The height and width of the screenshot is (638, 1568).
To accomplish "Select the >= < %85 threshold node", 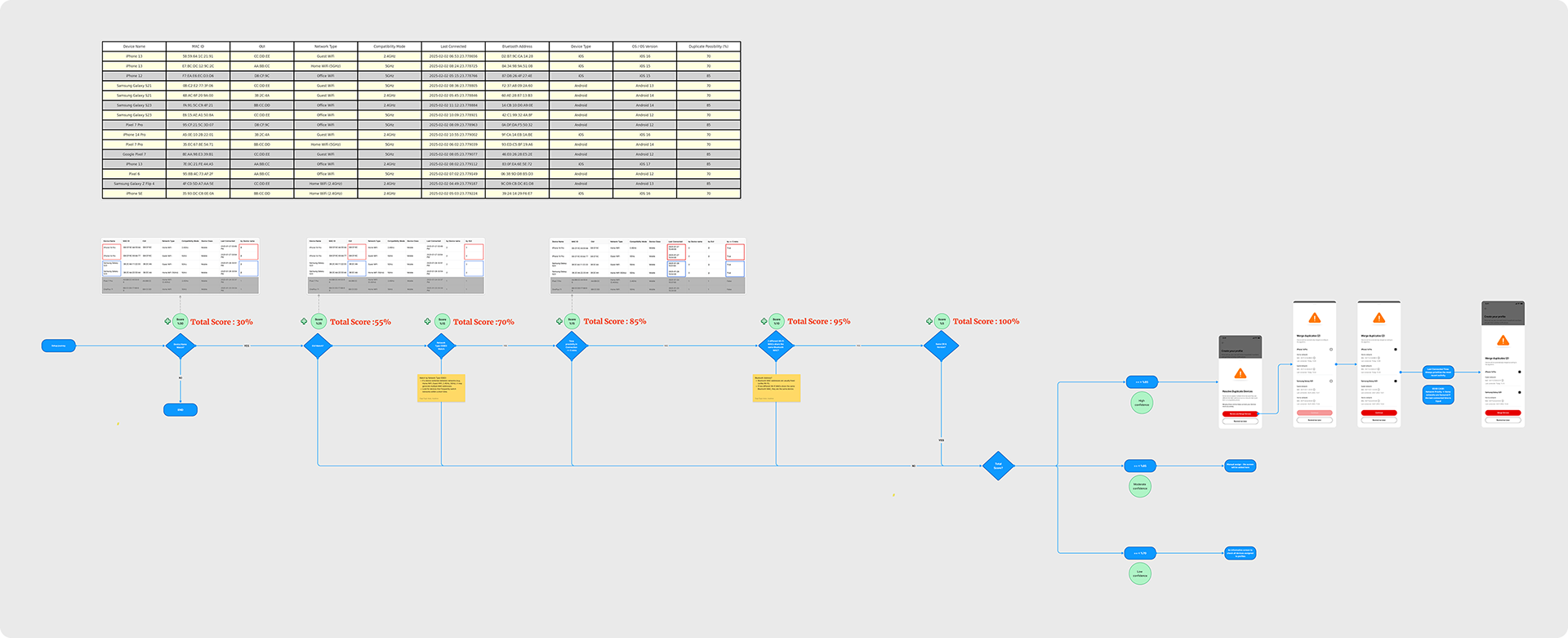I will [1140, 466].
